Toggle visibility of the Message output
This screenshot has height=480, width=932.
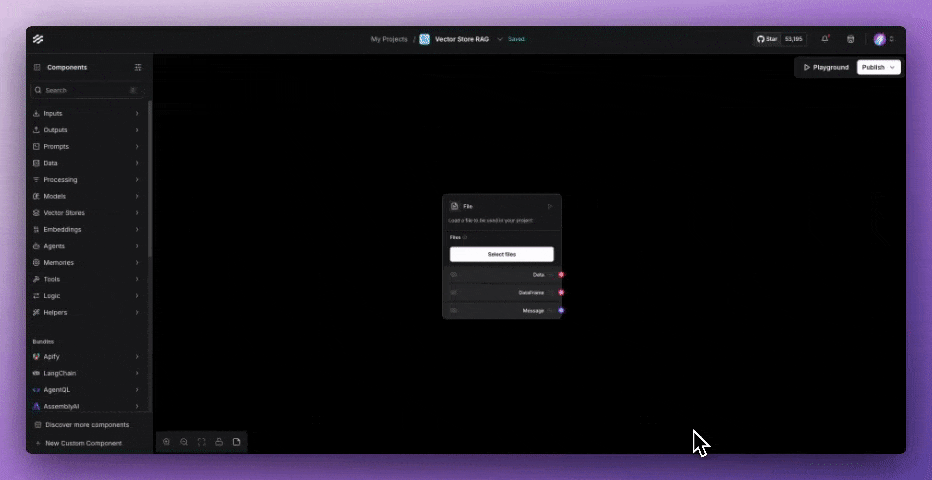(x=454, y=310)
